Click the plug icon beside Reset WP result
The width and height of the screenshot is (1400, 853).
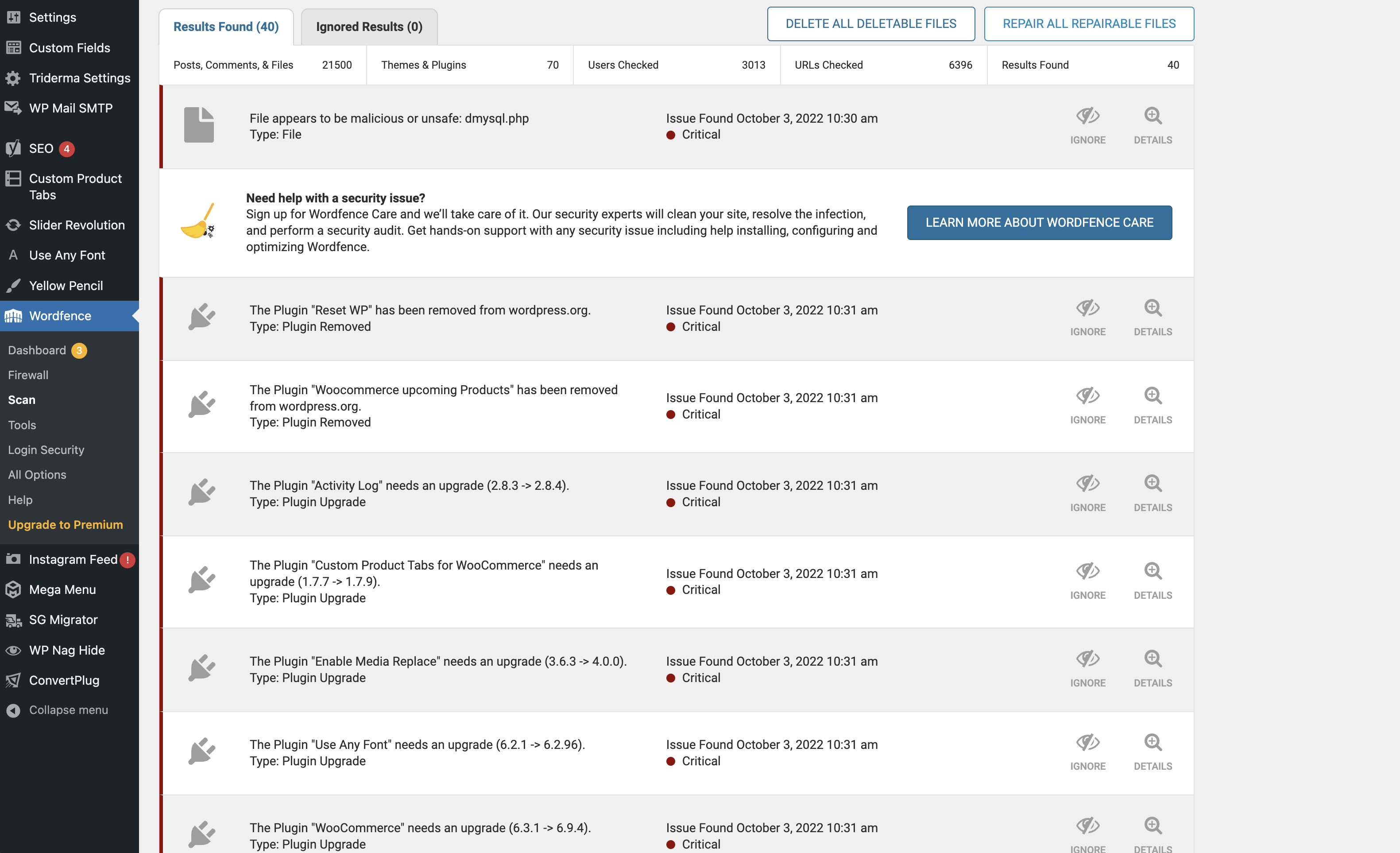coord(202,317)
